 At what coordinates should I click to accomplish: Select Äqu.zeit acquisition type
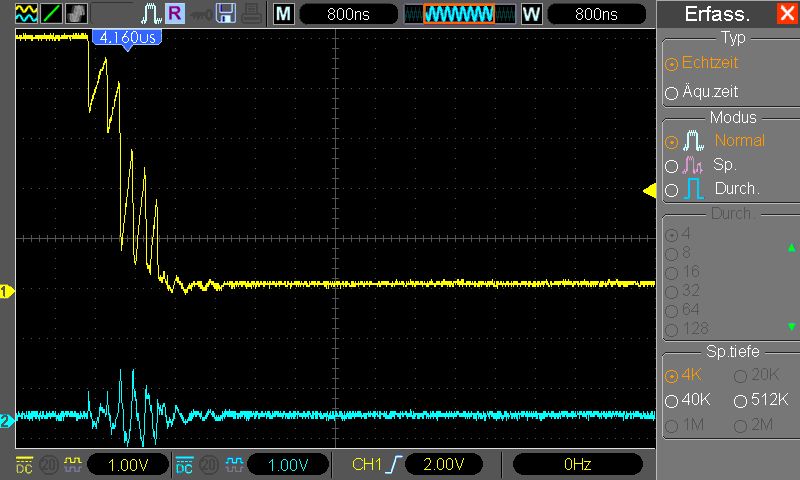pos(703,92)
